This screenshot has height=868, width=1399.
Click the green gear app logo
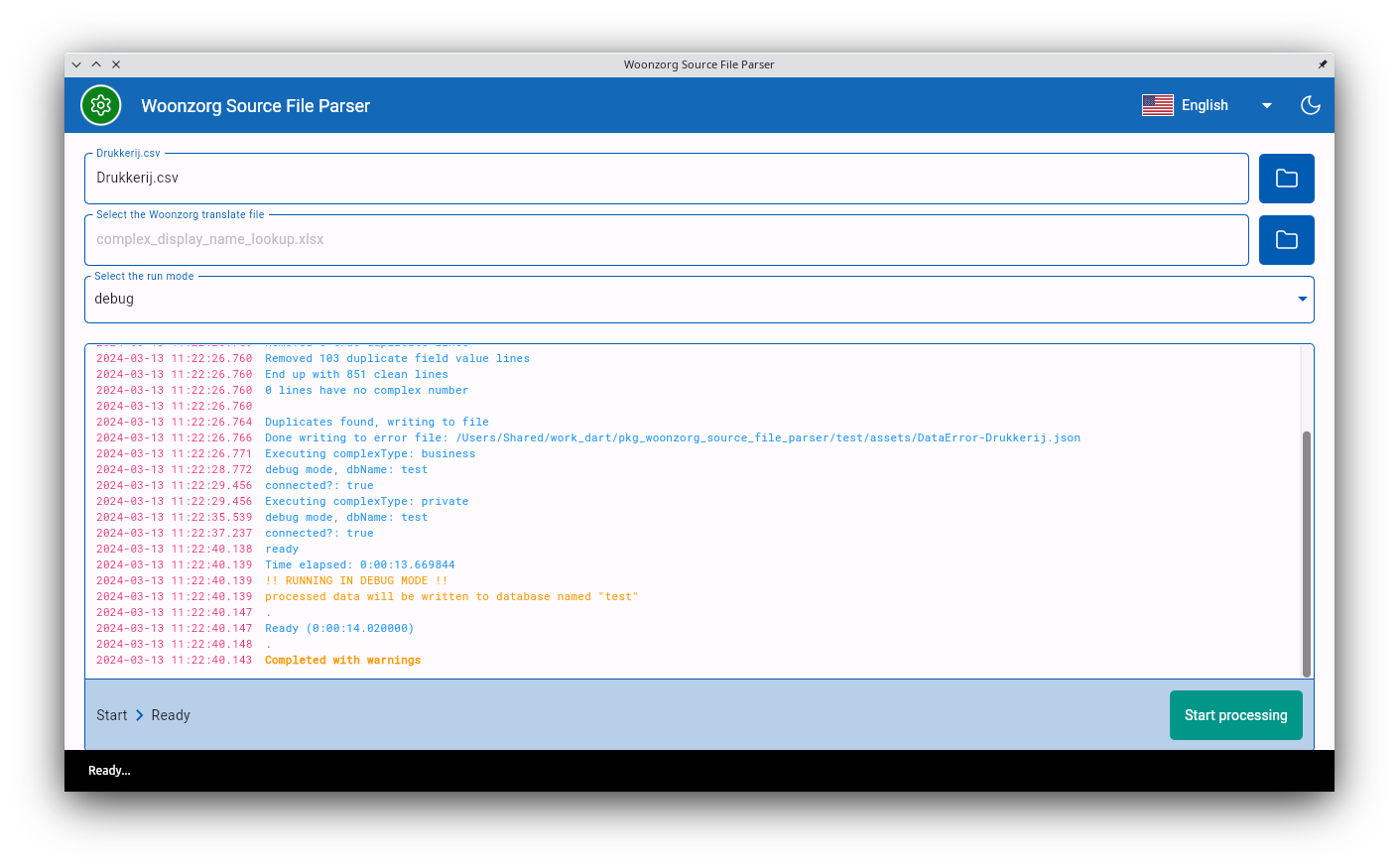coord(100,105)
